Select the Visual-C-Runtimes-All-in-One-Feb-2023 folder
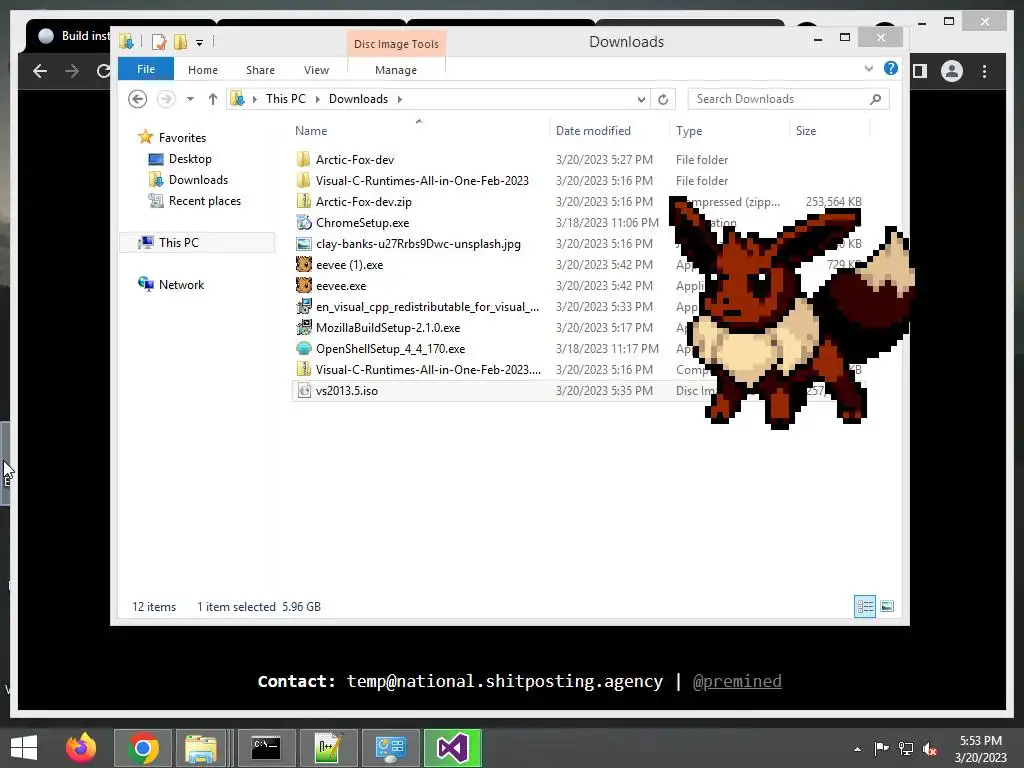 click(303, 180)
